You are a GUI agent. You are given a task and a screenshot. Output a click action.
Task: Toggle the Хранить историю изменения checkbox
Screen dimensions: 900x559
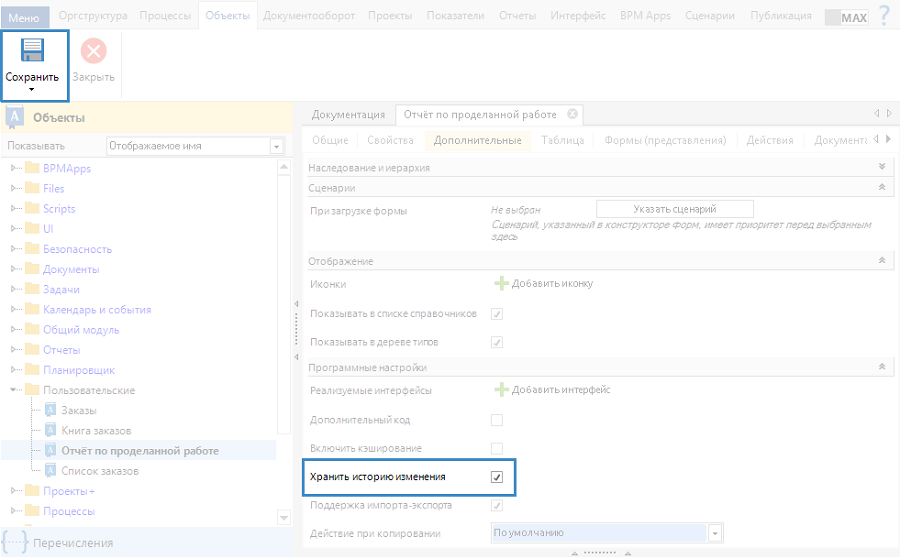497,477
